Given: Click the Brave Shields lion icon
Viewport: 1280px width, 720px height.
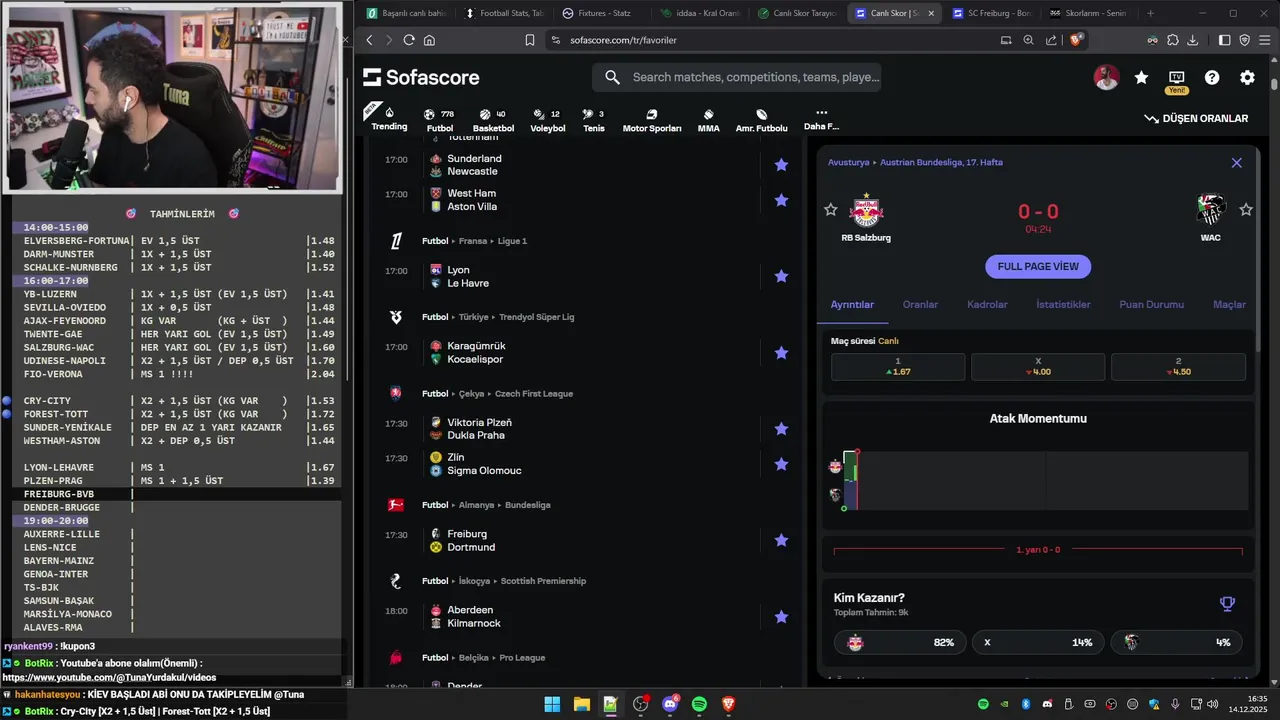Looking at the screenshot, I should [x=1076, y=40].
